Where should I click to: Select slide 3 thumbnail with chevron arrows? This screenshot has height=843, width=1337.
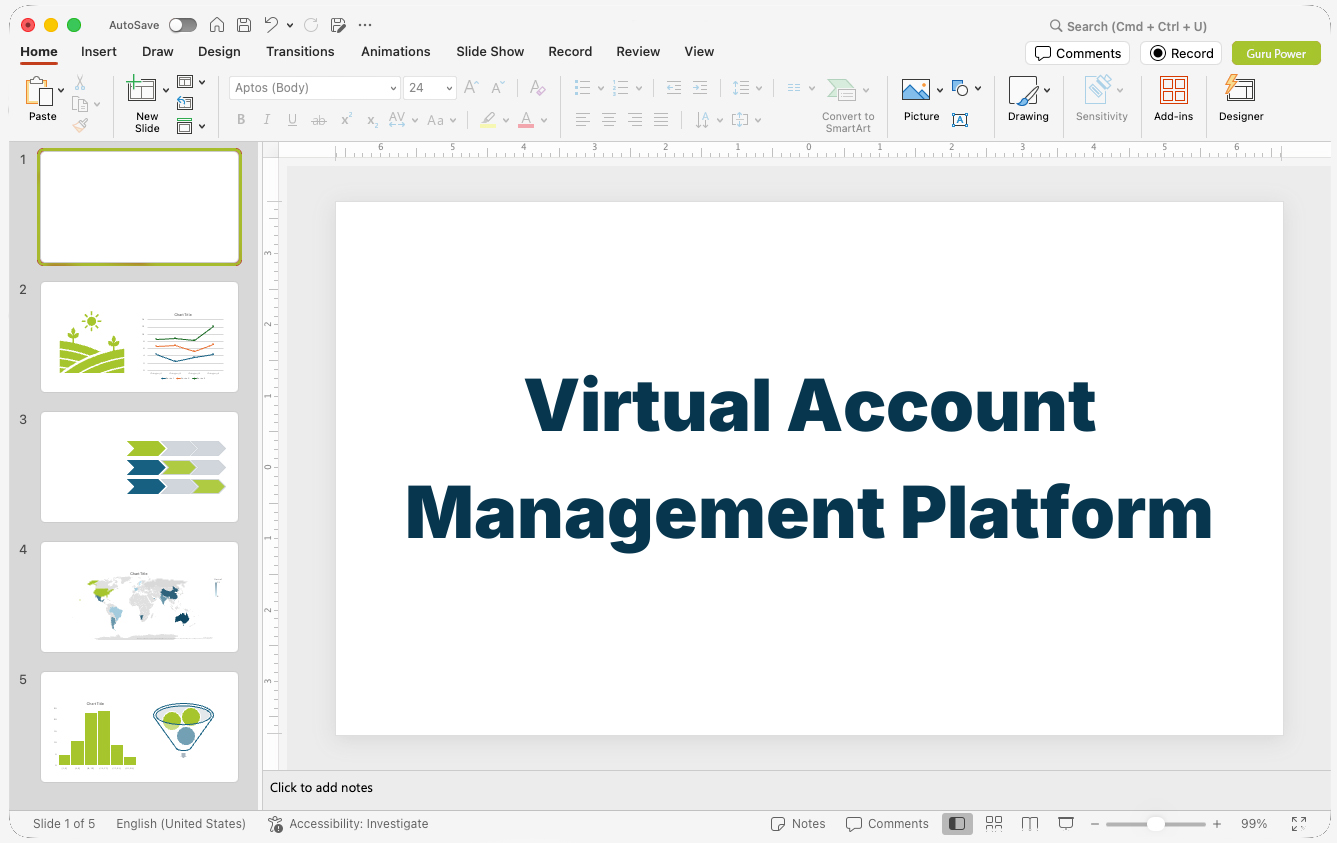pos(139,467)
